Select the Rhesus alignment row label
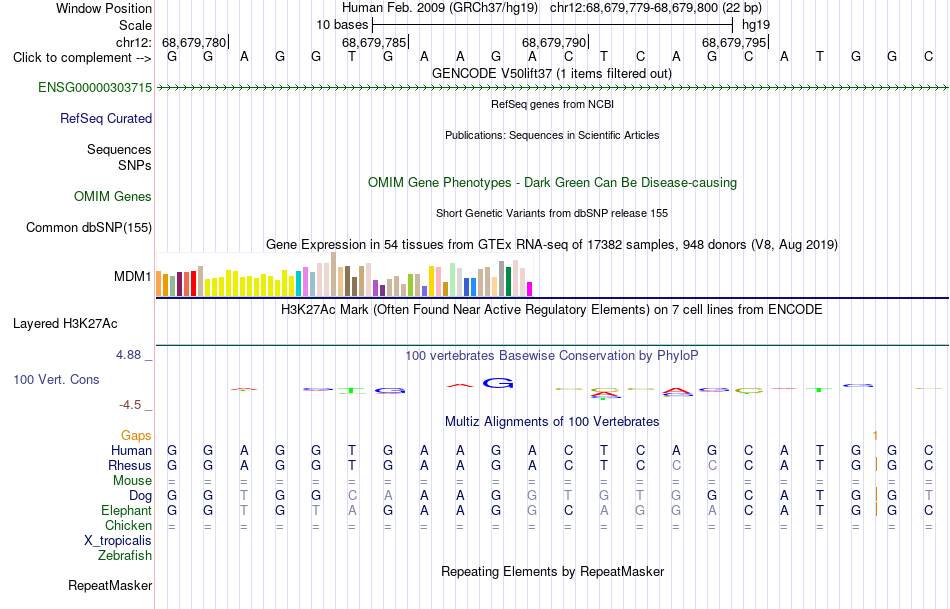Screen dimensions: 950x609 click(130, 465)
